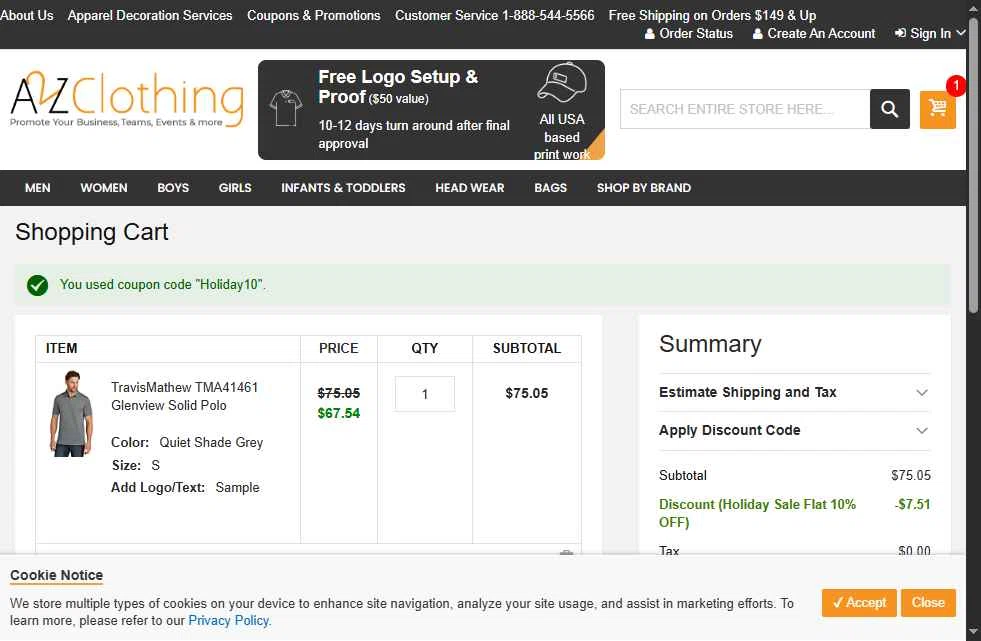The width and height of the screenshot is (981, 641).
Task: Go to About Us page
Action: (27, 15)
